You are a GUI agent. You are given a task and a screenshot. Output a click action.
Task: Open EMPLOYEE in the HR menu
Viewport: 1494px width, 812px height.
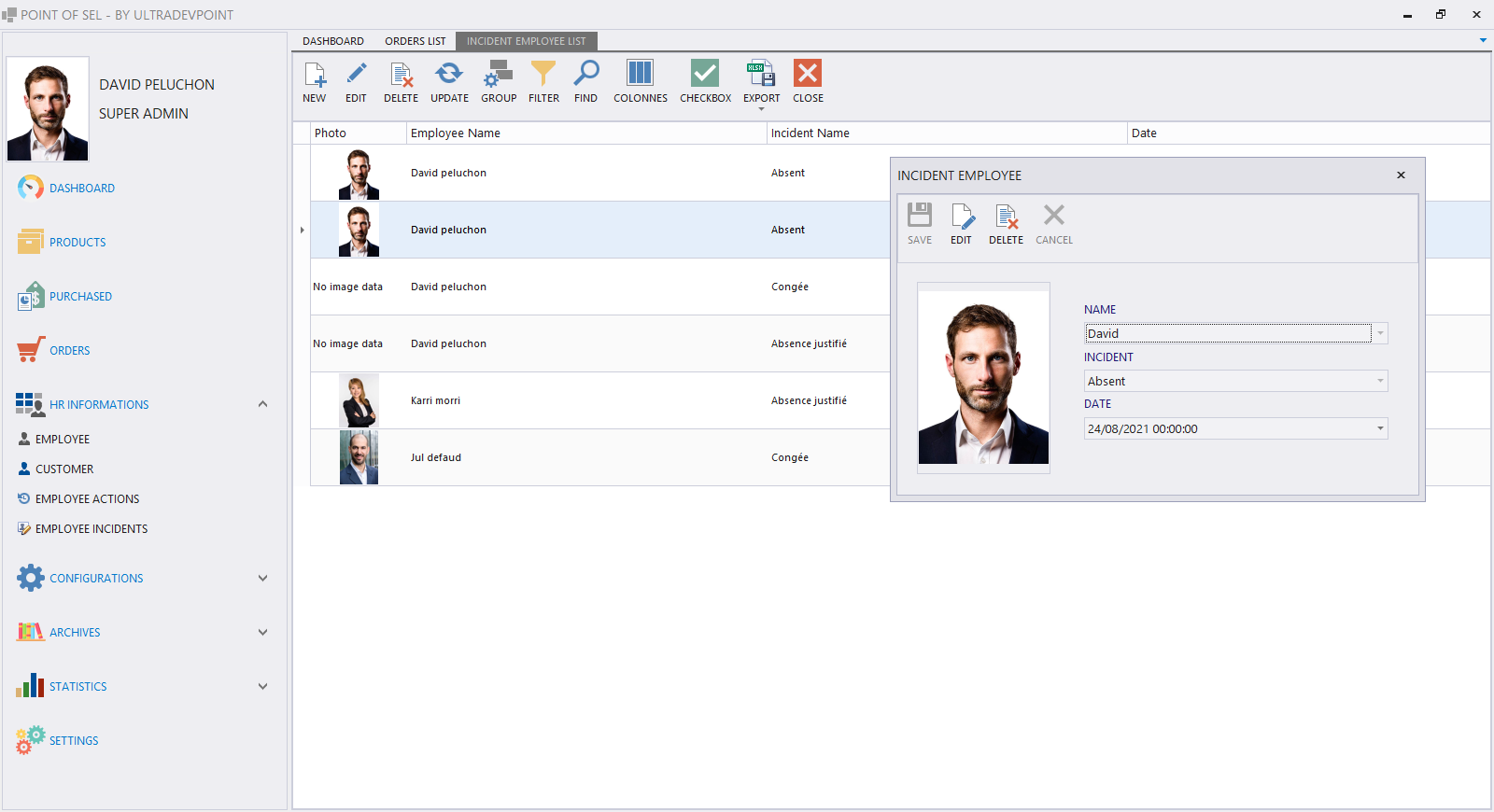pos(63,439)
